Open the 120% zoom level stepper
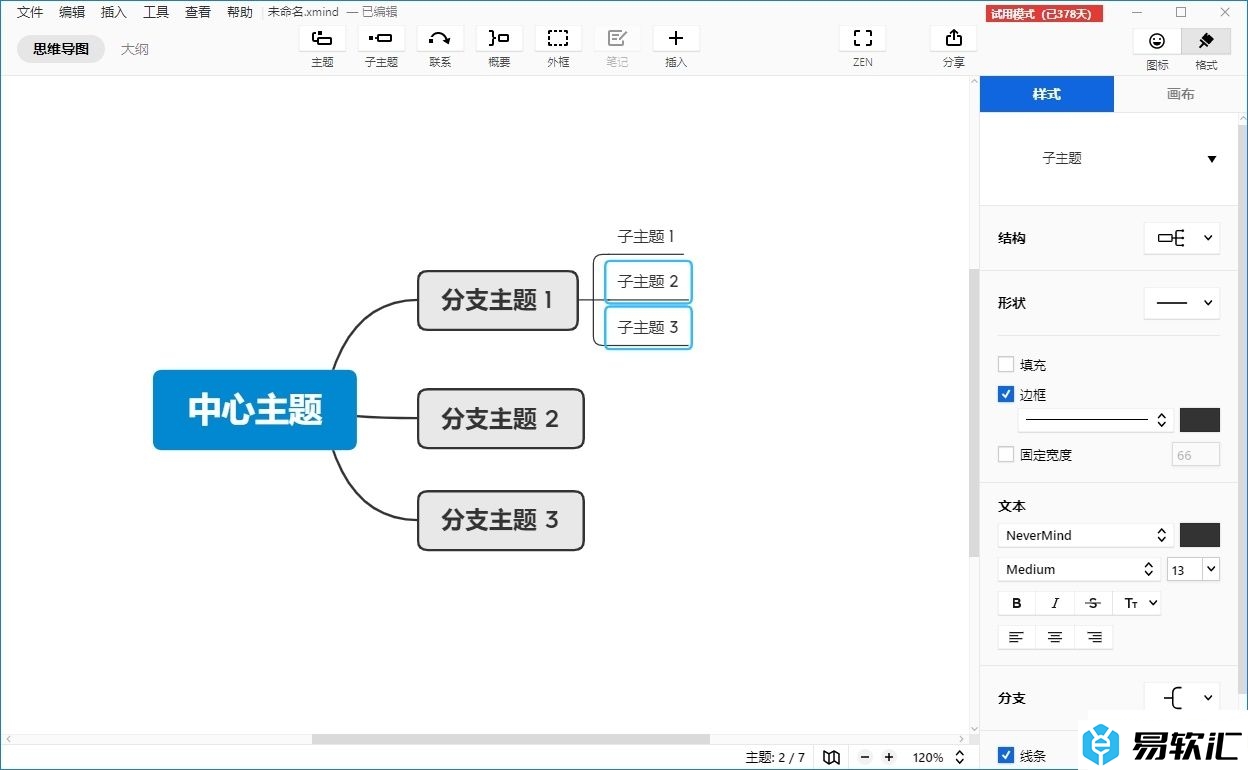The height and width of the screenshot is (770, 1248). tap(959, 757)
